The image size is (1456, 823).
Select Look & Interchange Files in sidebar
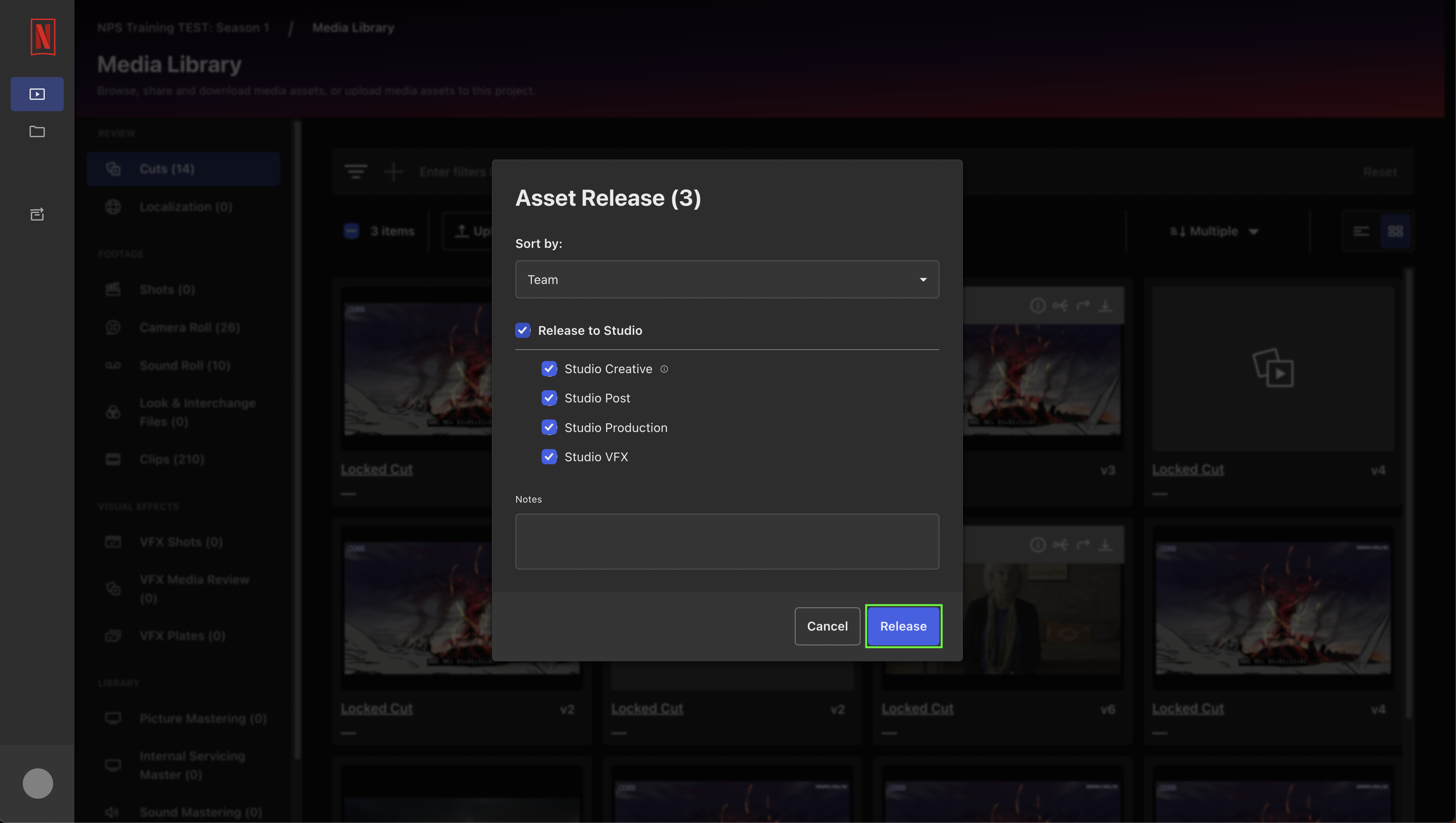[183, 412]
